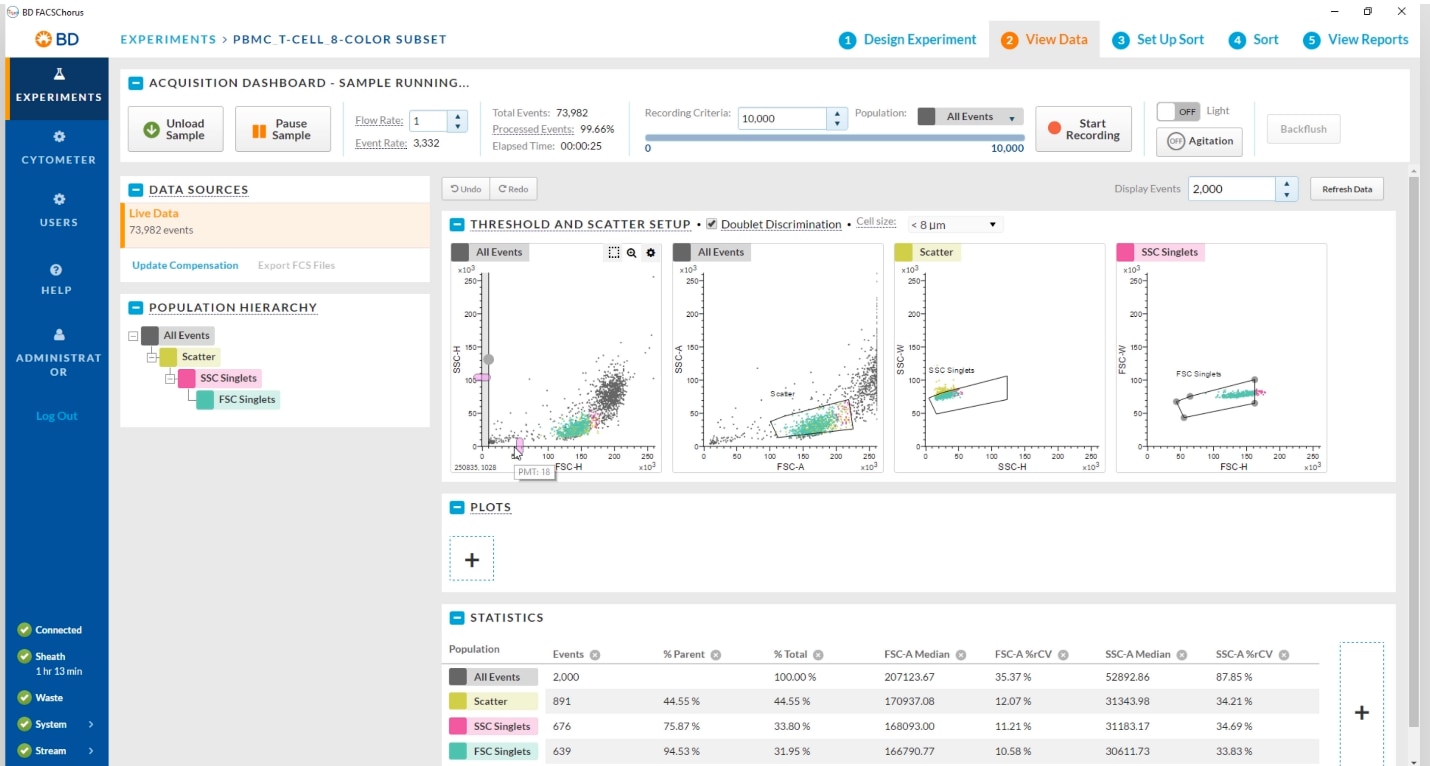Click the Recording Criteria input field
This screenshot has width=1430, height=766.
click(783, 118)
